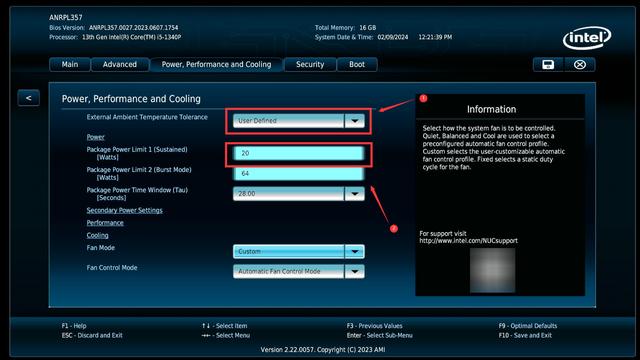Select Power, Performance and Cooling tab
Screen dimensions: 640x360
point(216,64)
